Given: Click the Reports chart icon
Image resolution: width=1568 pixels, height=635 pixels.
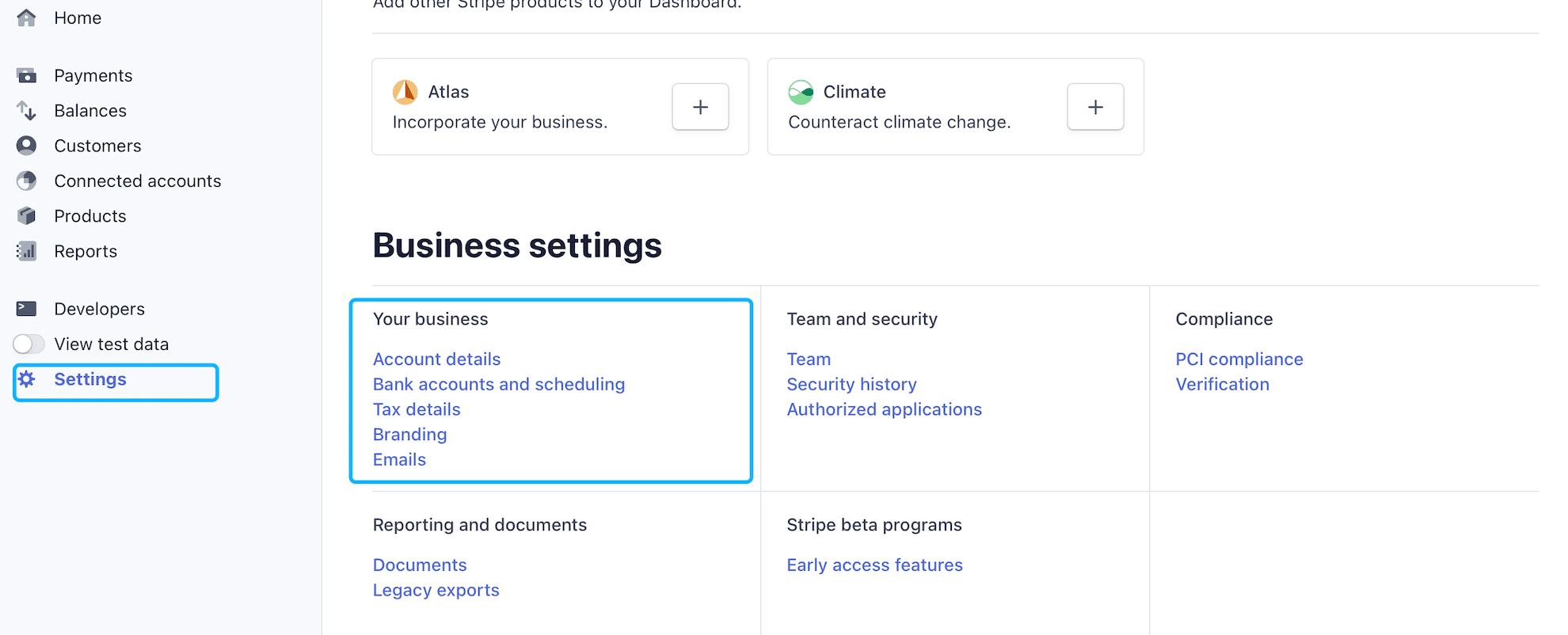Looking at the screenshot, I should (x=26, y=252).
